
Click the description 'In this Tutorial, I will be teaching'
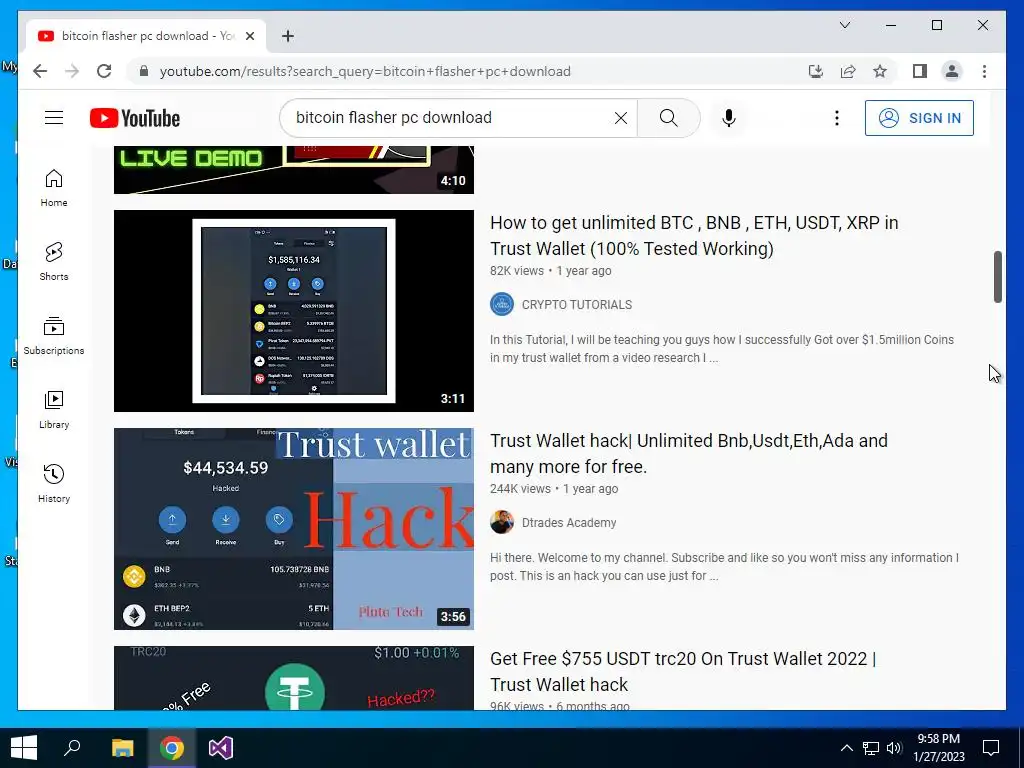tap(722, 349)
